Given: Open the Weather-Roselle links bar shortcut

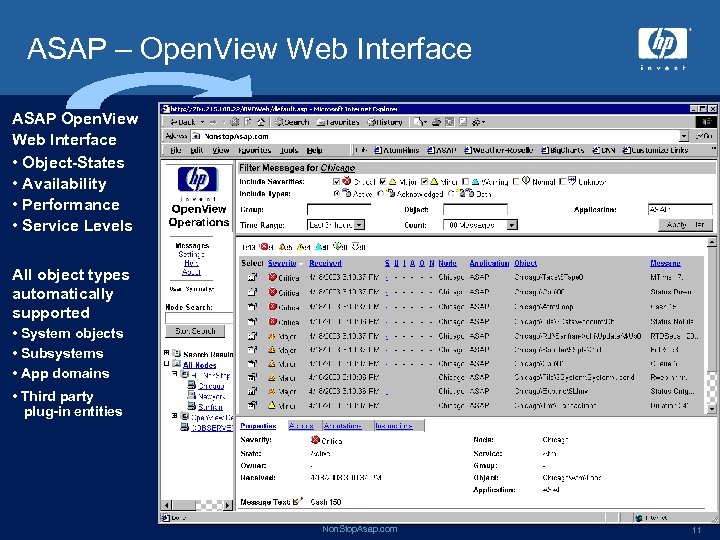Looking at the screenshot, I should pos(498,150).
